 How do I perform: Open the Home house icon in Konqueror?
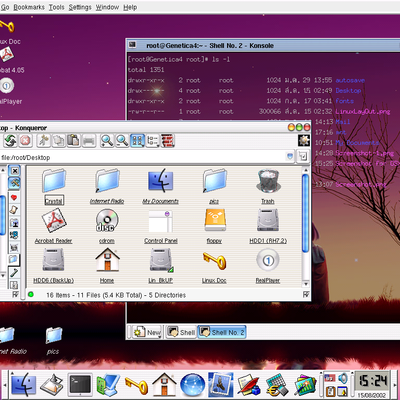[107, 266]
